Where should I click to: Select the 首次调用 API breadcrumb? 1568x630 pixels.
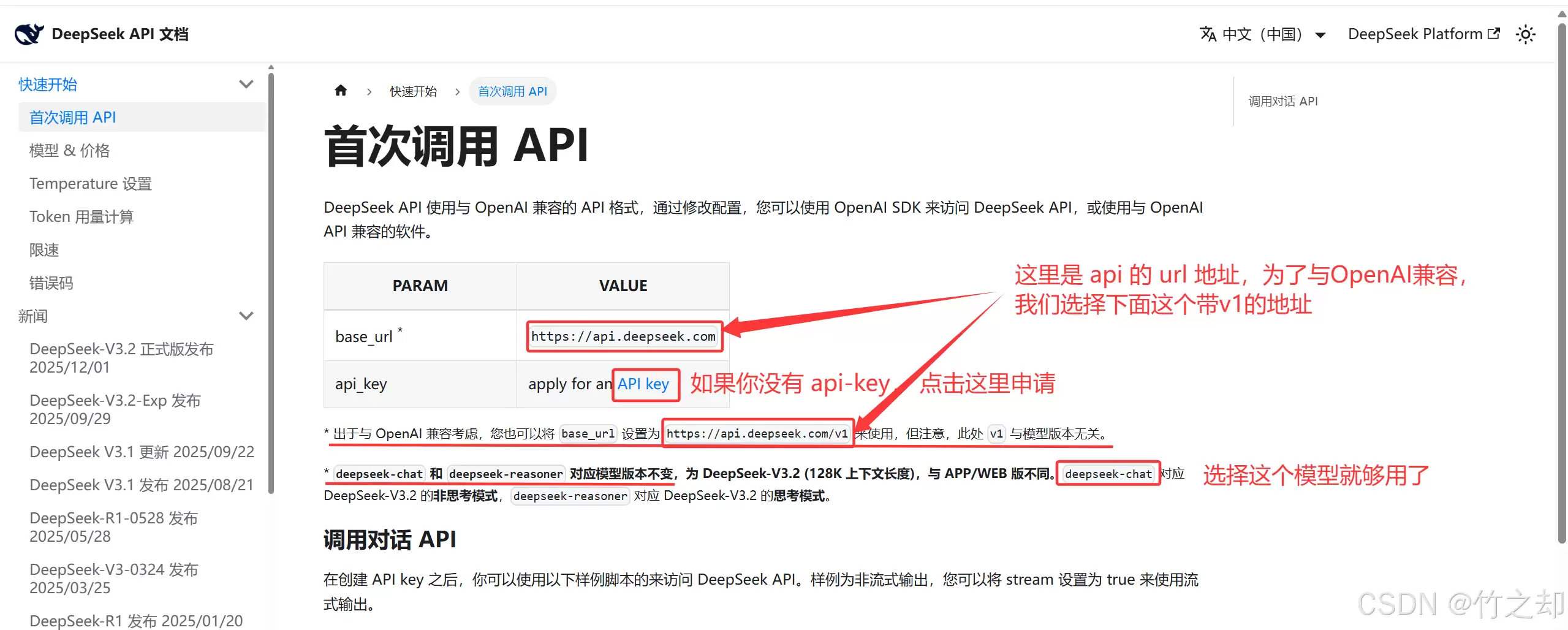pyautogui.click(x=512, y=91)
